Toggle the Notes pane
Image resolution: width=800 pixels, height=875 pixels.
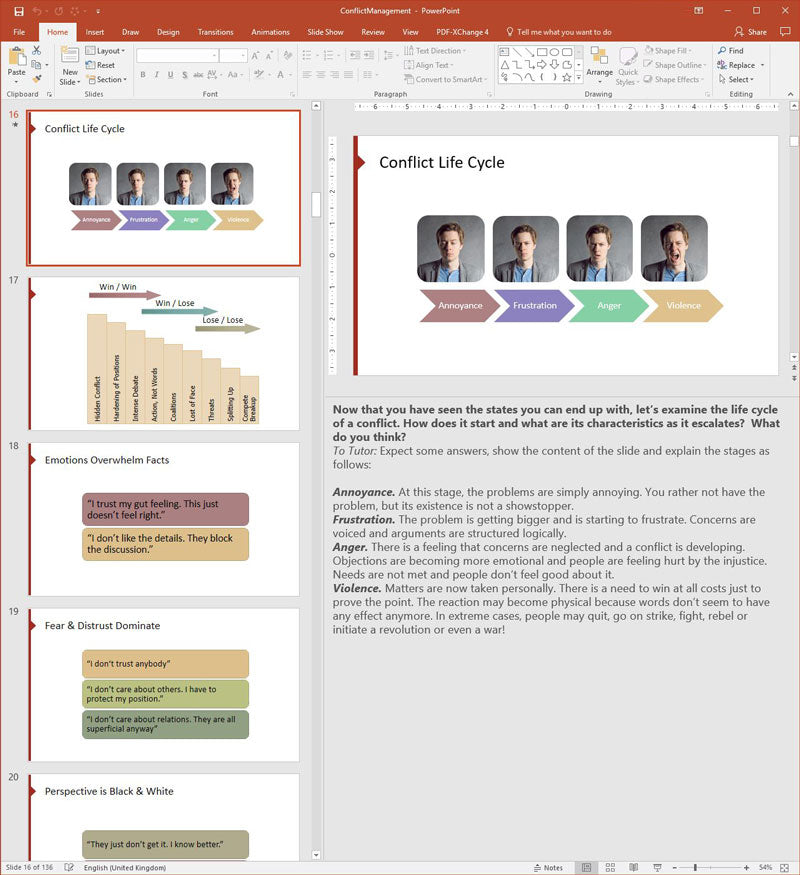[x=548, y=867]
